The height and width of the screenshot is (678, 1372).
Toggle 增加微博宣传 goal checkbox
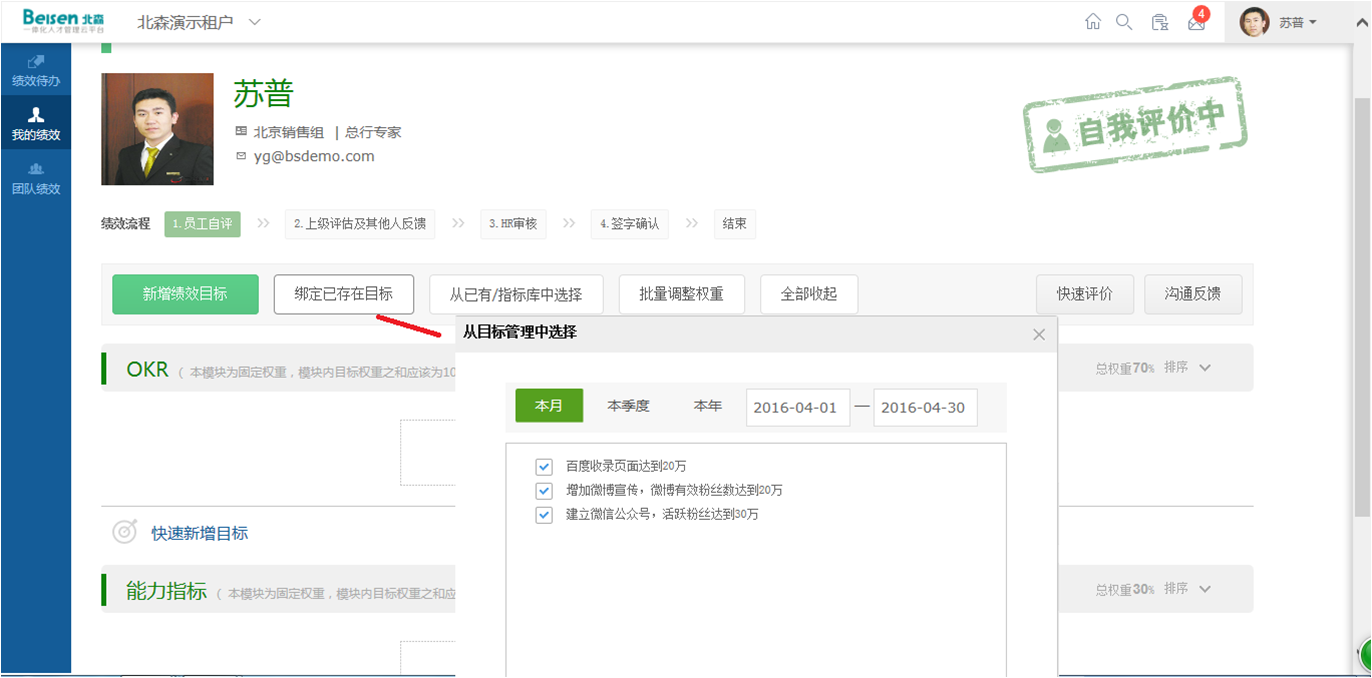click(544, 491)
